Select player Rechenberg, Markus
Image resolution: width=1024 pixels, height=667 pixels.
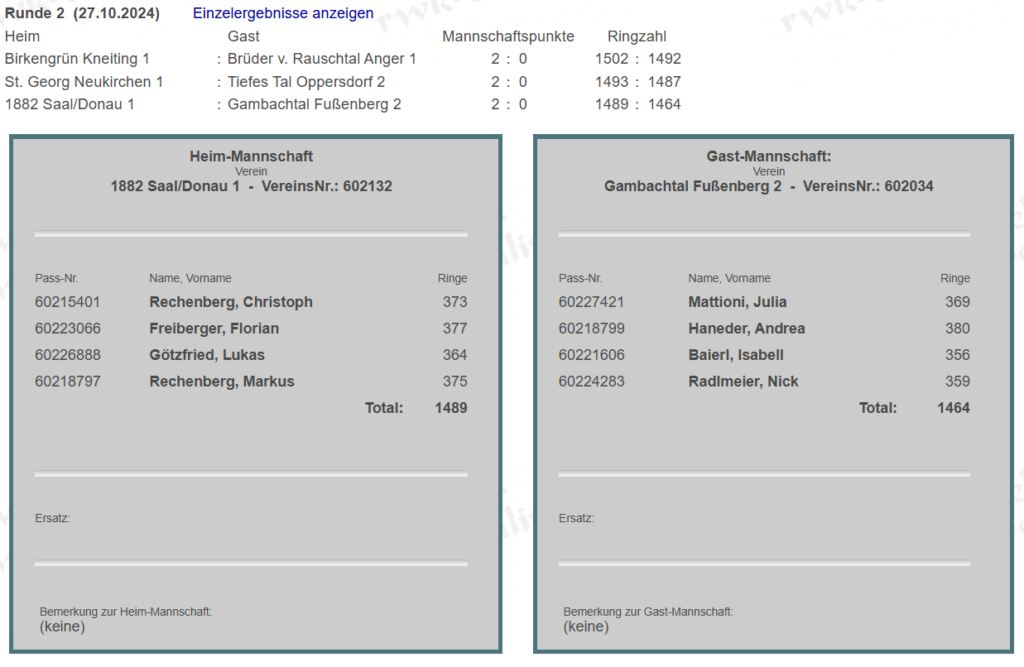(222, 381)
